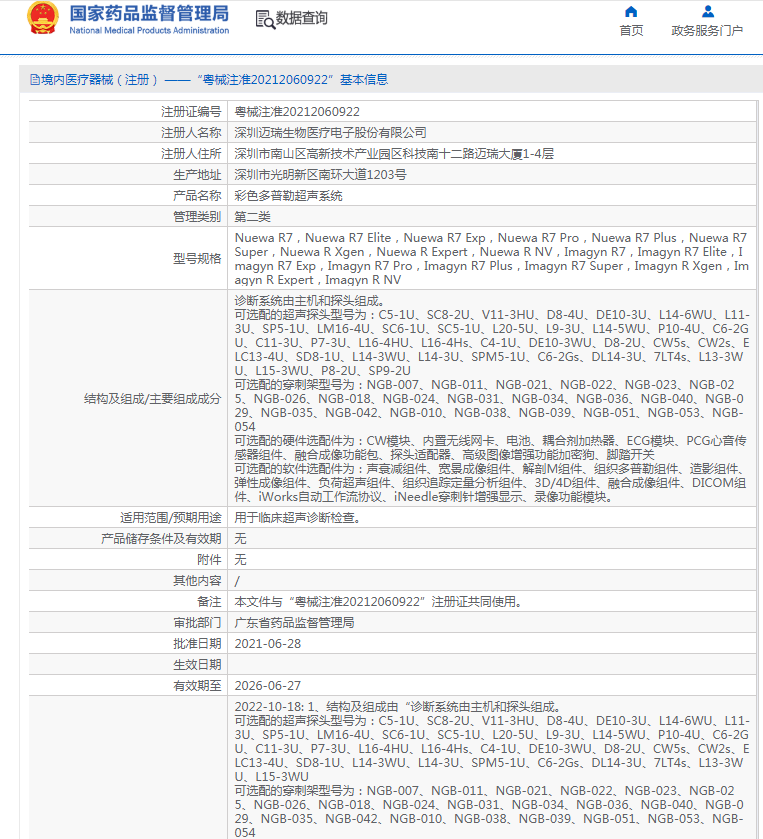
Task: Select 深圳市光明新区南环大道1203号 cell
Action: [321, 175]
